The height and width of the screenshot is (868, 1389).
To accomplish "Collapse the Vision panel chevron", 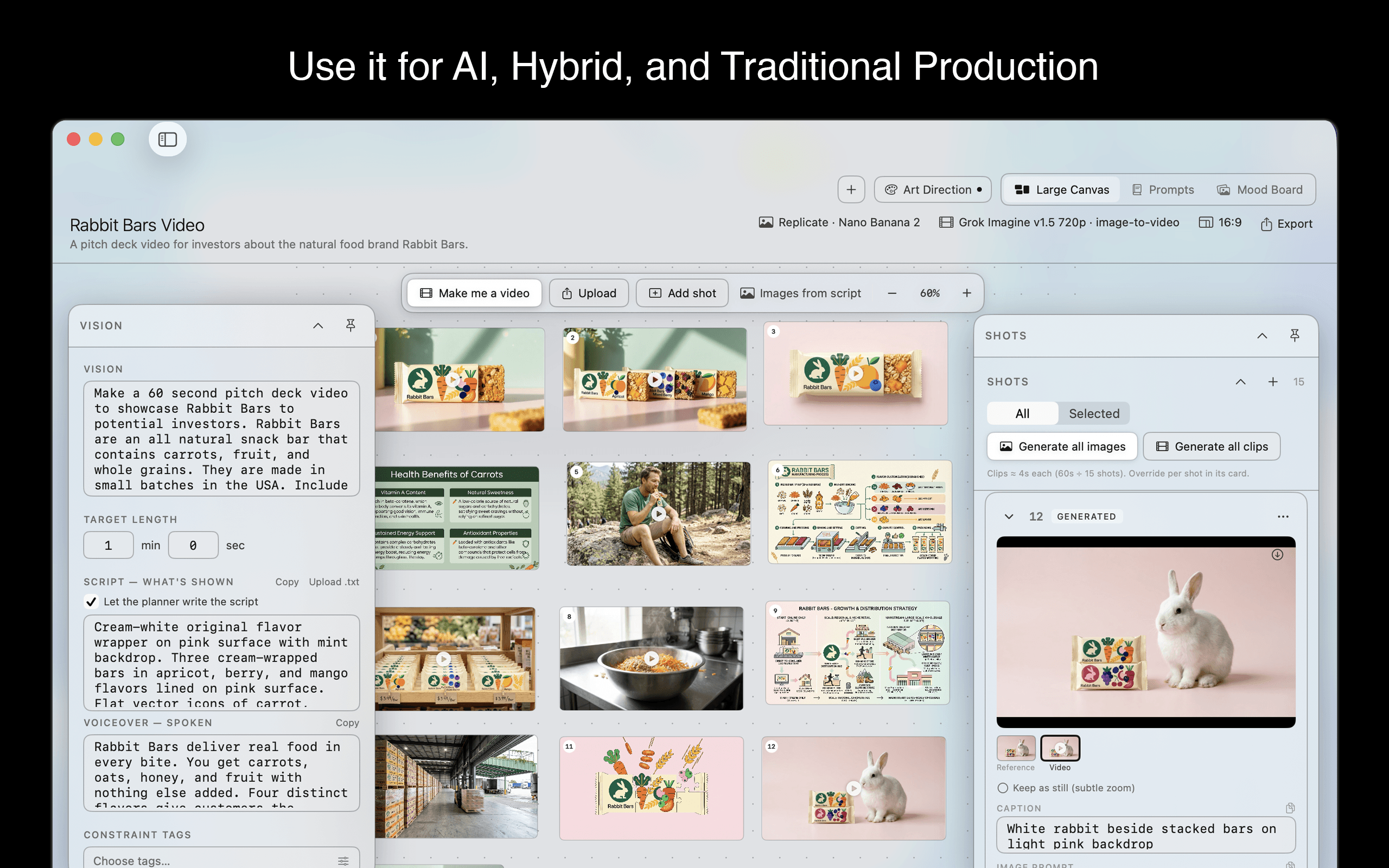I will point(318,325).
